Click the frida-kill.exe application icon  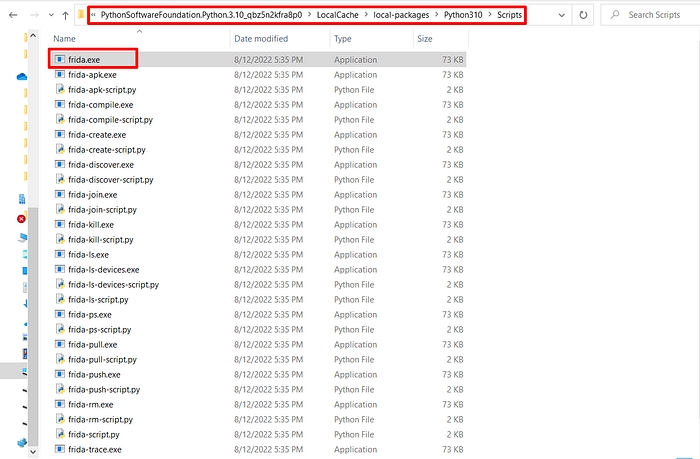(x=60, y=225)
